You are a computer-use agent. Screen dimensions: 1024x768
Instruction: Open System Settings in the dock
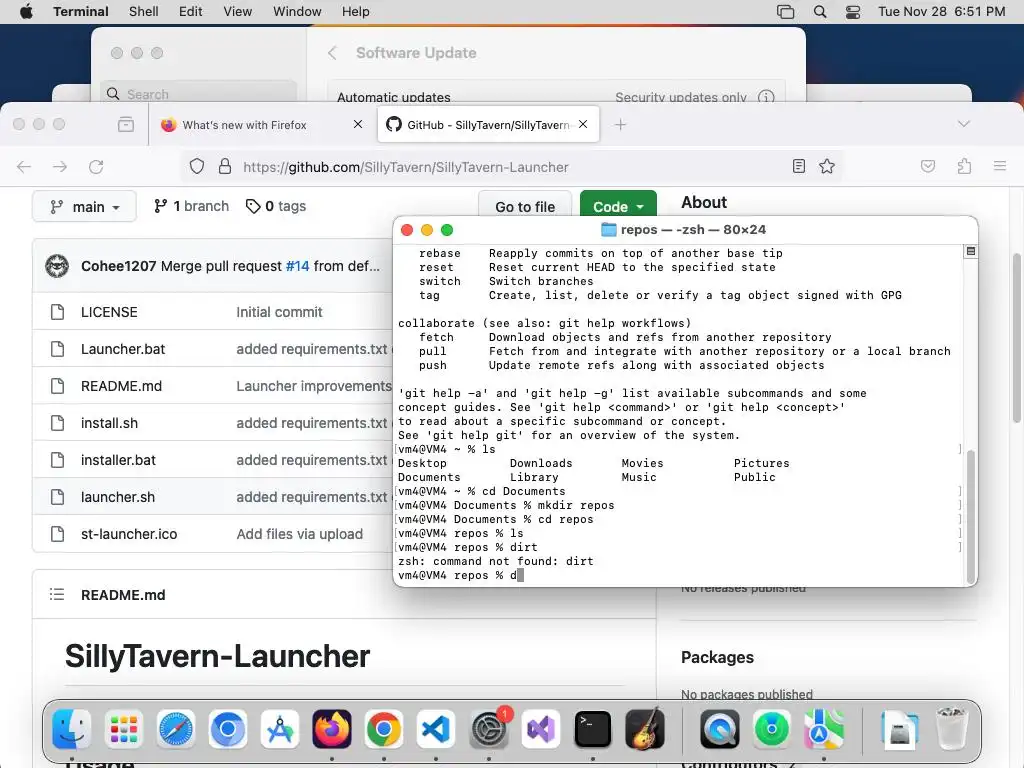click(488, 728)
